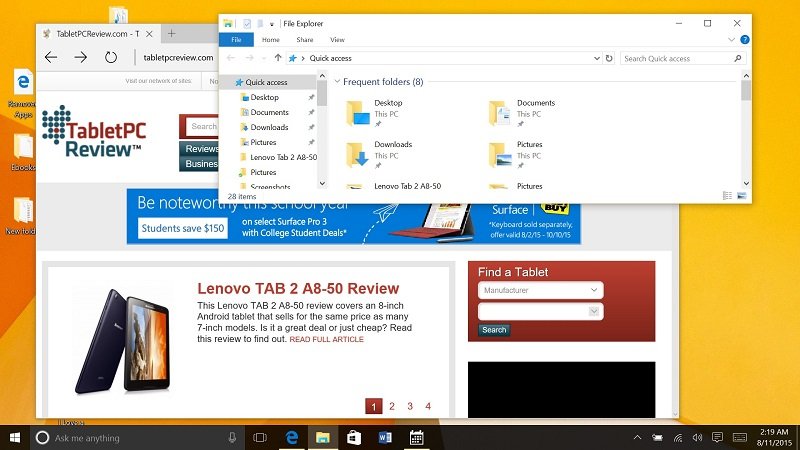Open File Explorer from the taskbar
Screen dimensions: 800x450
point(322,438)
